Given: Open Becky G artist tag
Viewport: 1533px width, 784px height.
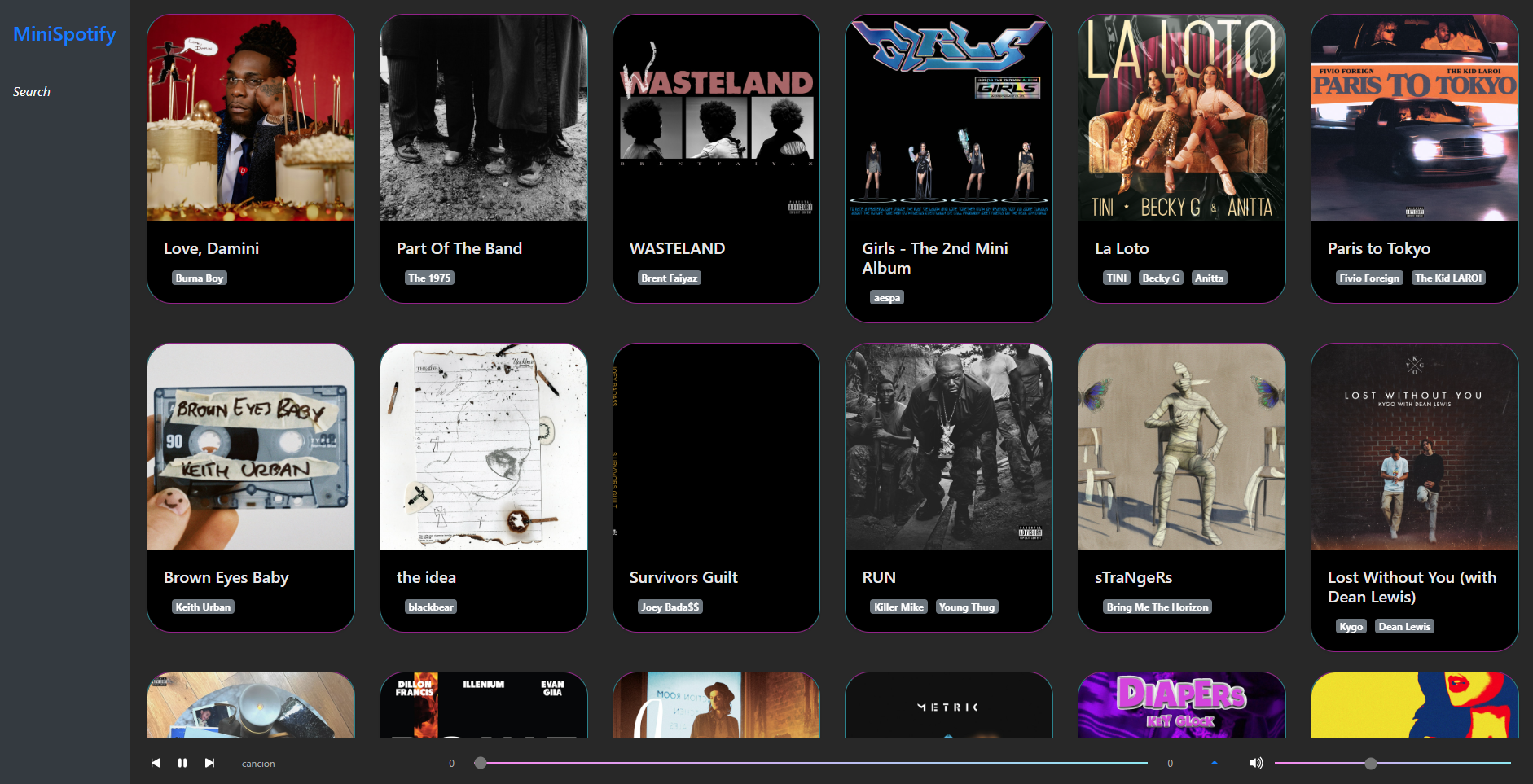Looking at the screenshot, I should tap(1161, 278).
